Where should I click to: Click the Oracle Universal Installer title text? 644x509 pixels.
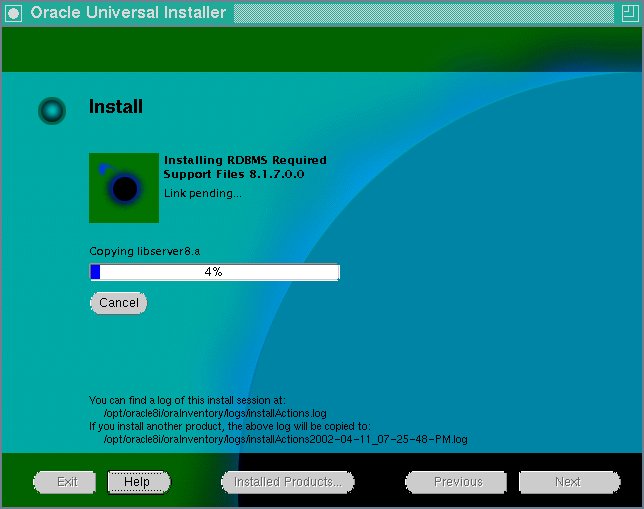[128, 13]
